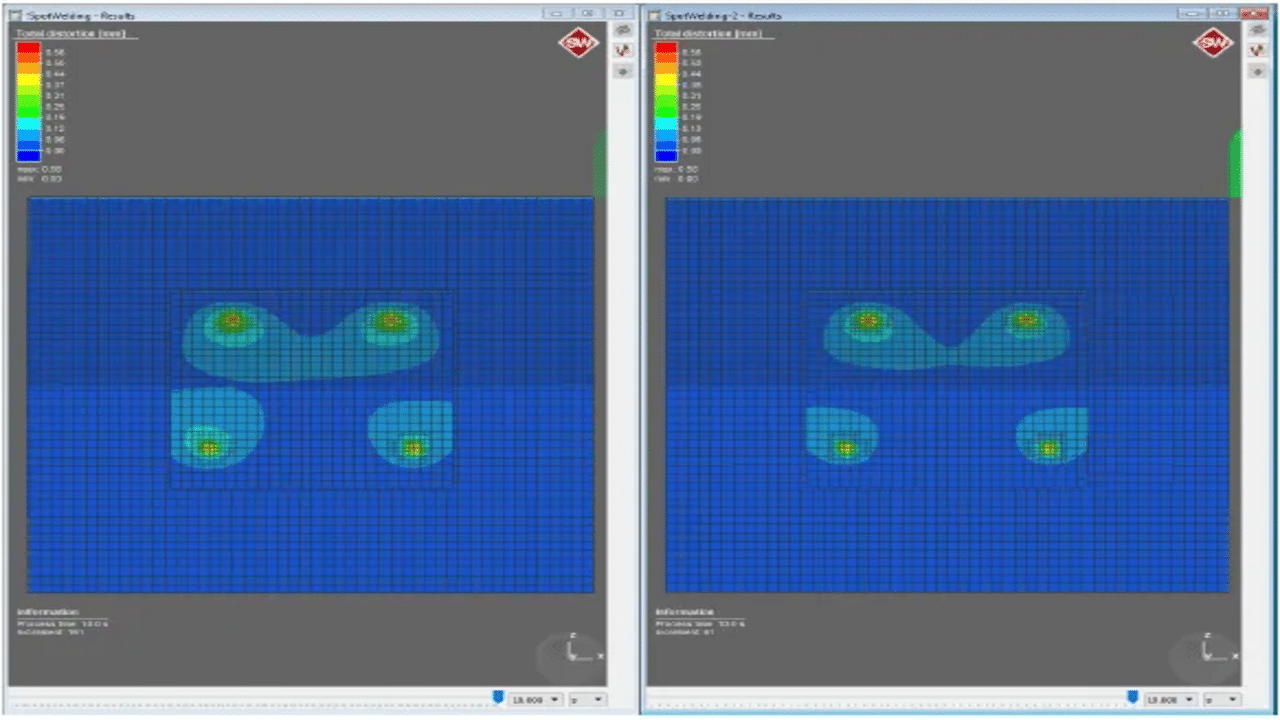This screenshot has width=1280, height=720.
Task: Open the 13.000 time dropdown in left window
Action: tap(536, 699)
